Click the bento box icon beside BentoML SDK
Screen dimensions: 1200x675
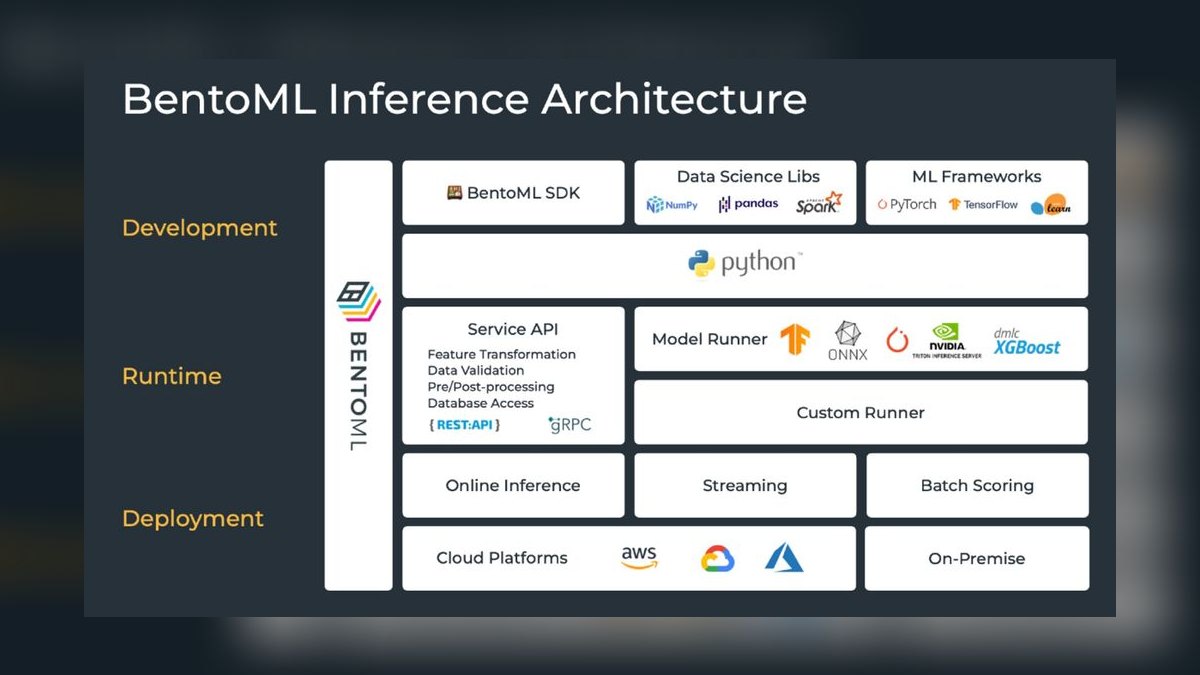point(454,193)
